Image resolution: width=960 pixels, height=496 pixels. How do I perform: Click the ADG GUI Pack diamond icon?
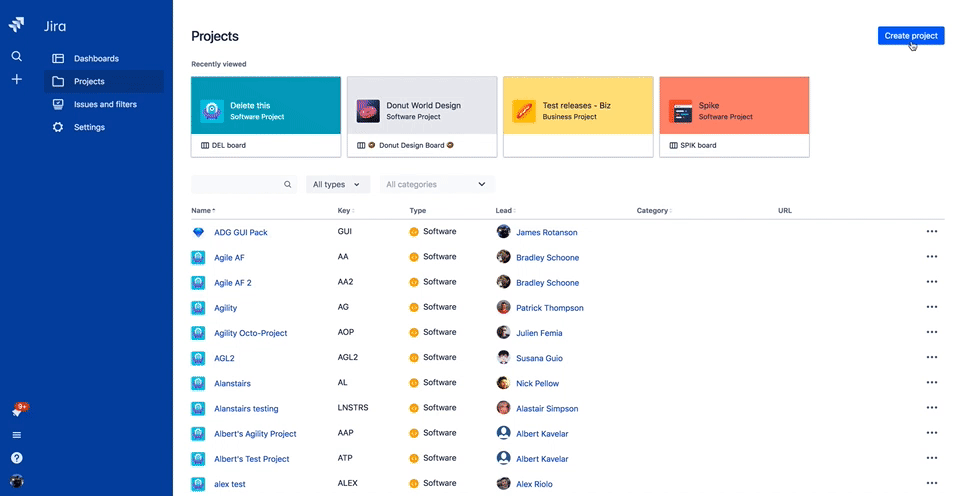pyautogui.click(x=198, y=232)
